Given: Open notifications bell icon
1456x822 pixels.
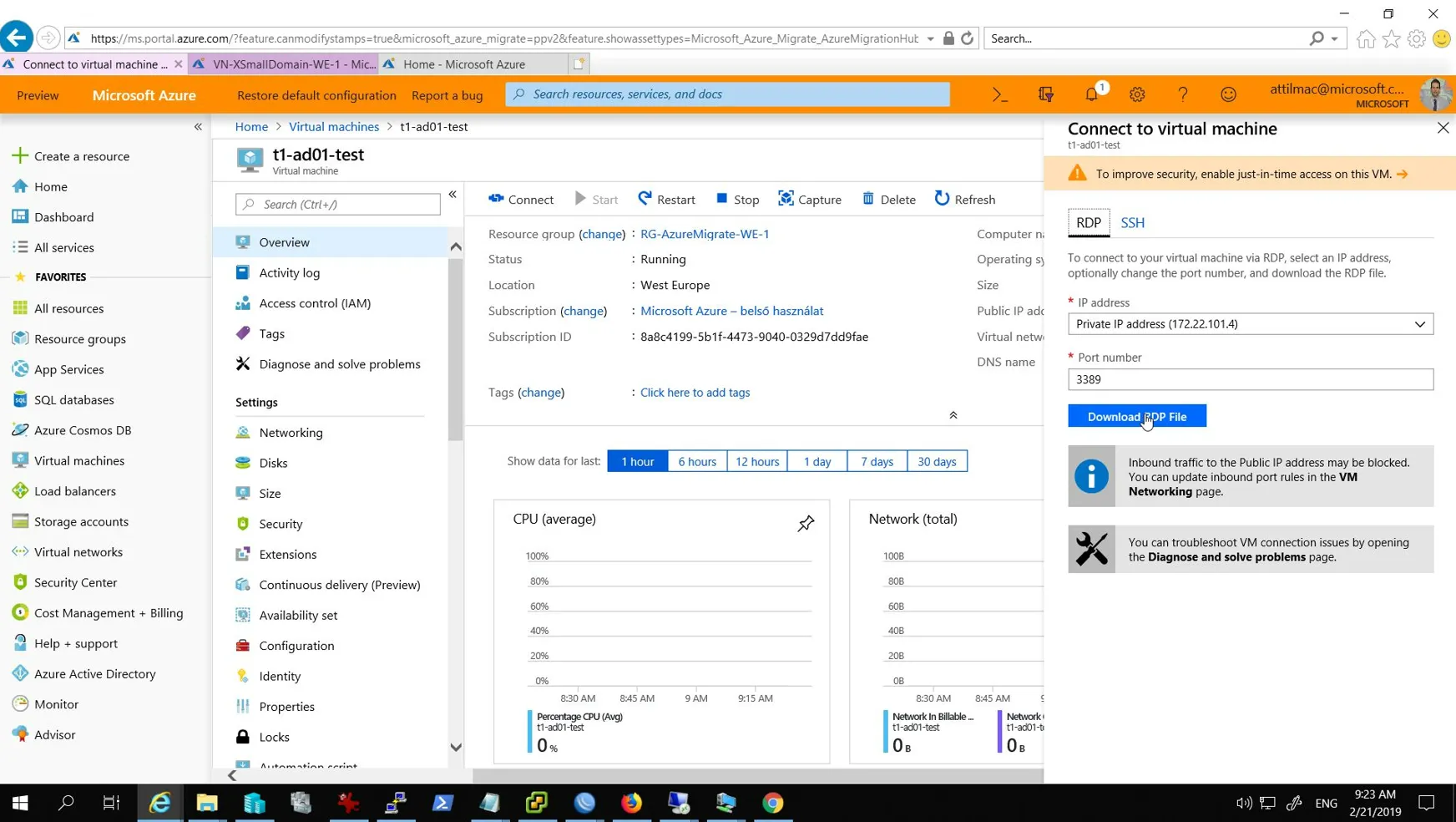Looking at the screenshot, I should coord(1092,94).
